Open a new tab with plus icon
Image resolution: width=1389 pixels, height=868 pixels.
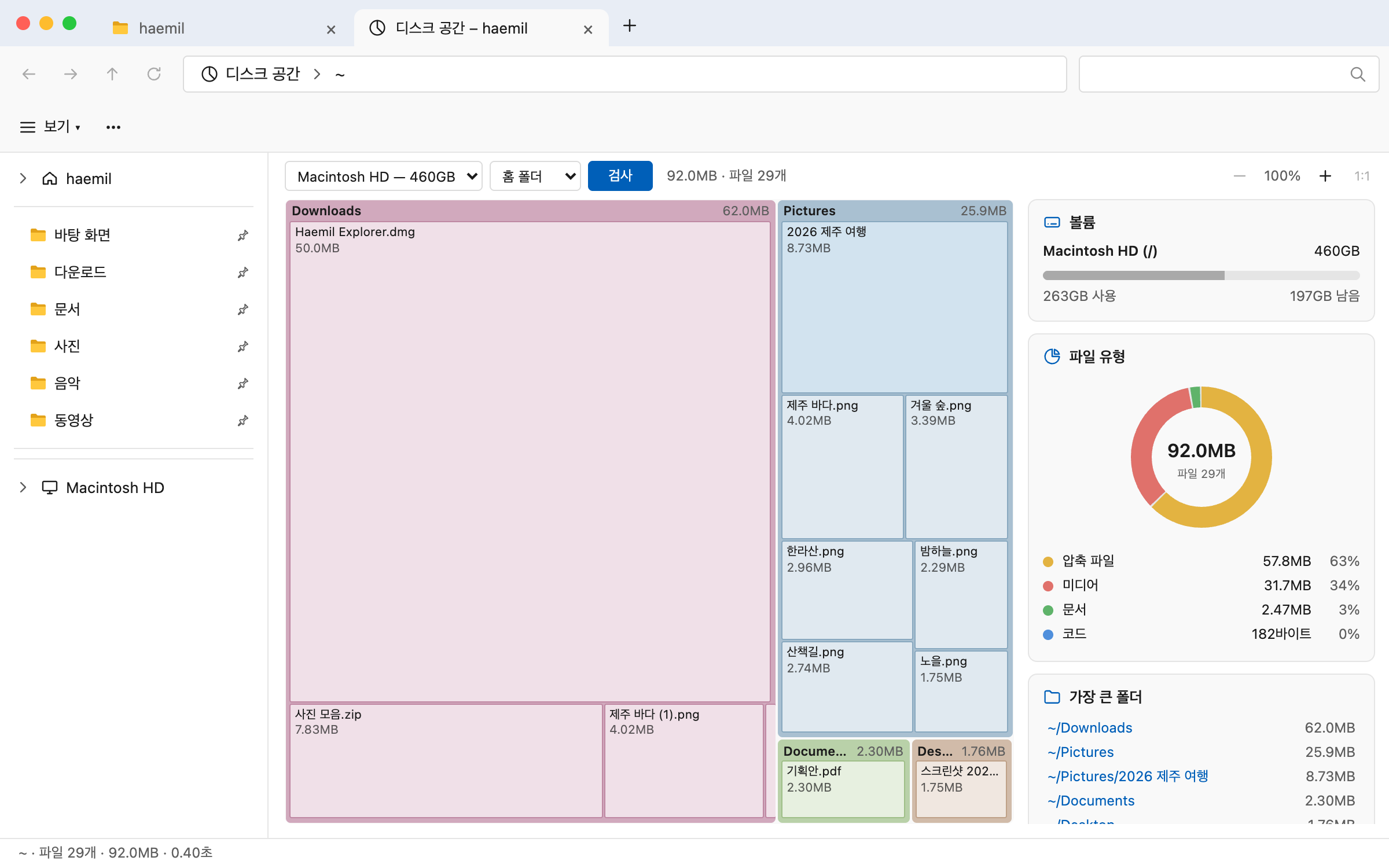[x=630, y=26]
